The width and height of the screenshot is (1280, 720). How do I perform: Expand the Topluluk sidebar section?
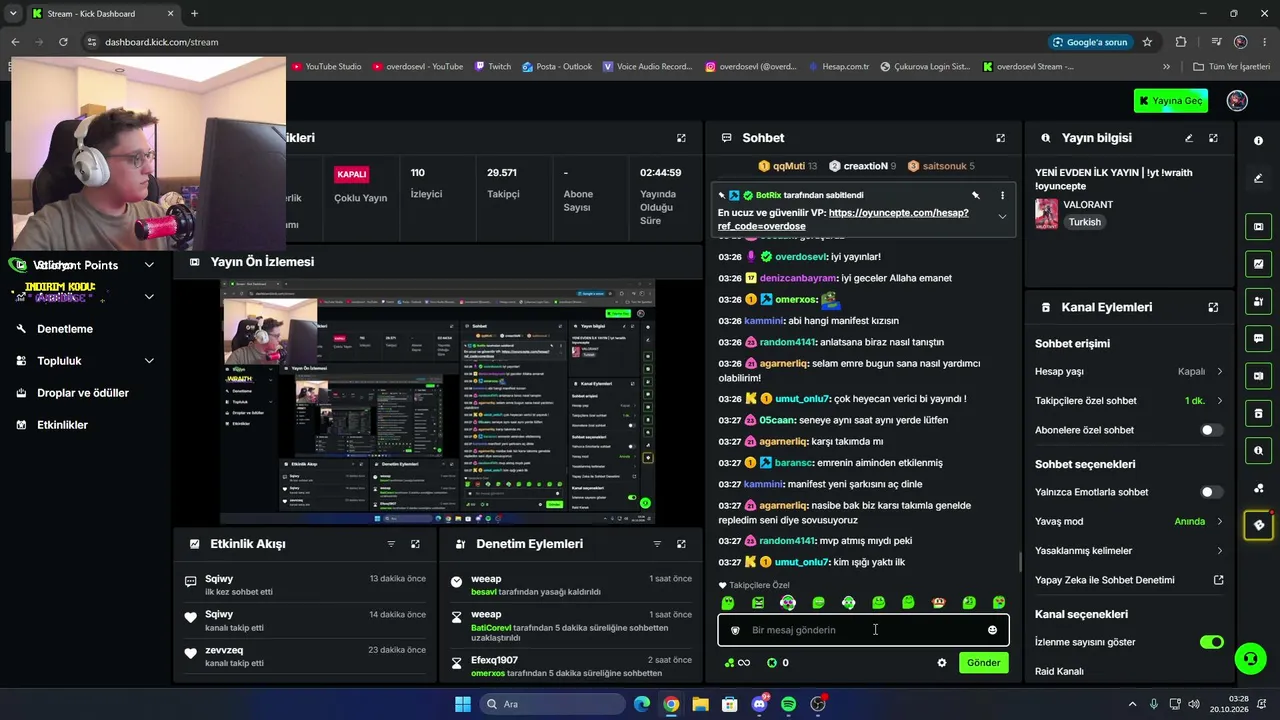point(85,361)
